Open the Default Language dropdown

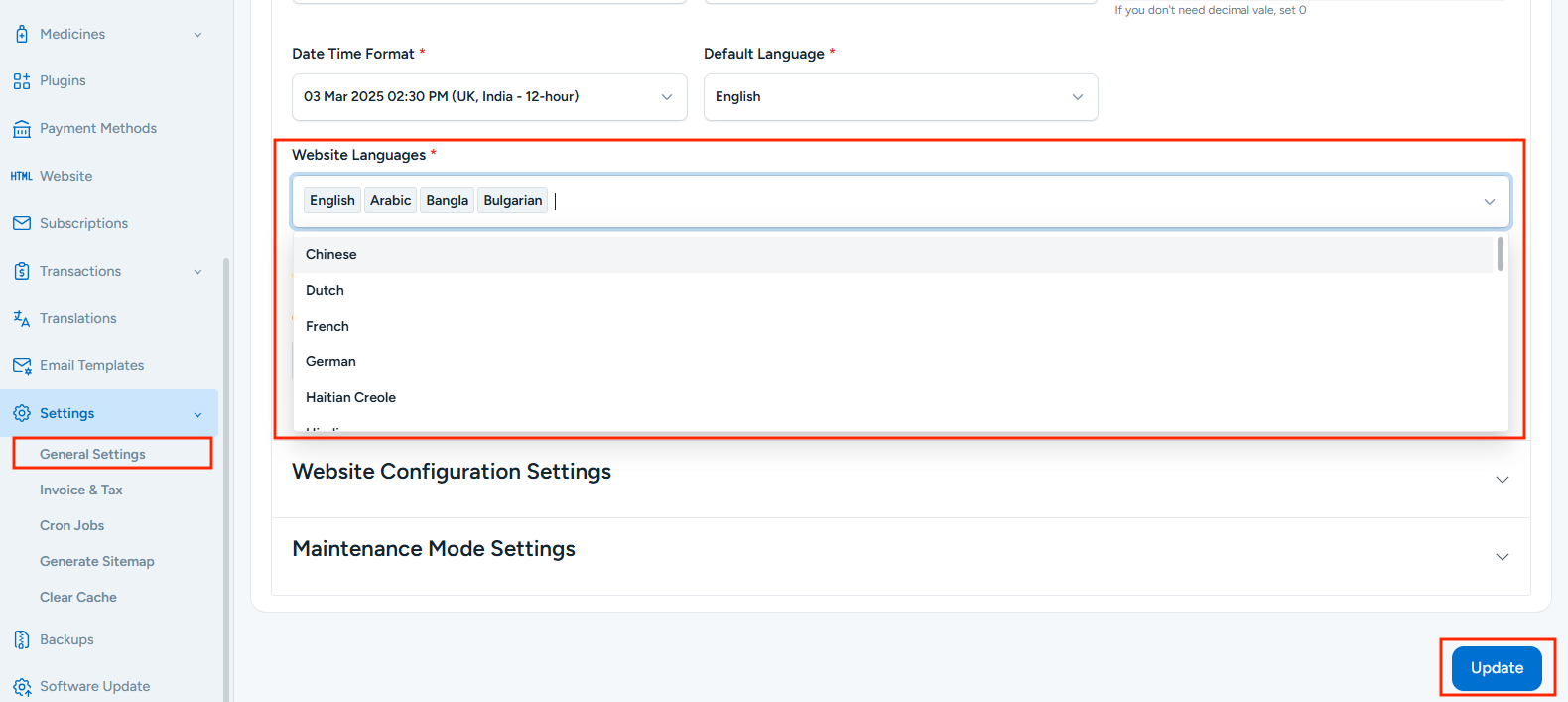pos(900,97)
